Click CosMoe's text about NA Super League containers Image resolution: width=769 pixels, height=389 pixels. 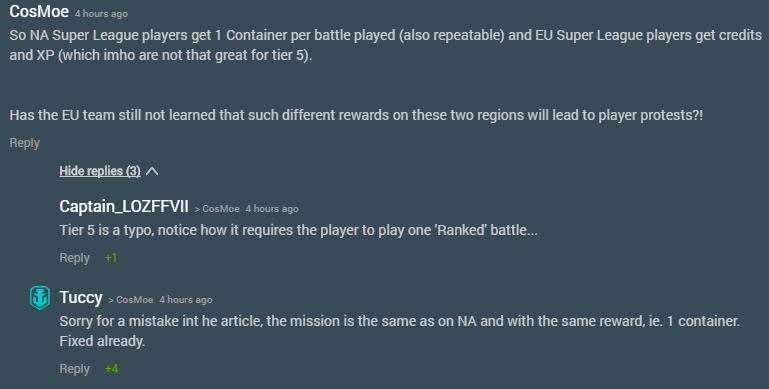pyautogui.click(x=385, y=45)
